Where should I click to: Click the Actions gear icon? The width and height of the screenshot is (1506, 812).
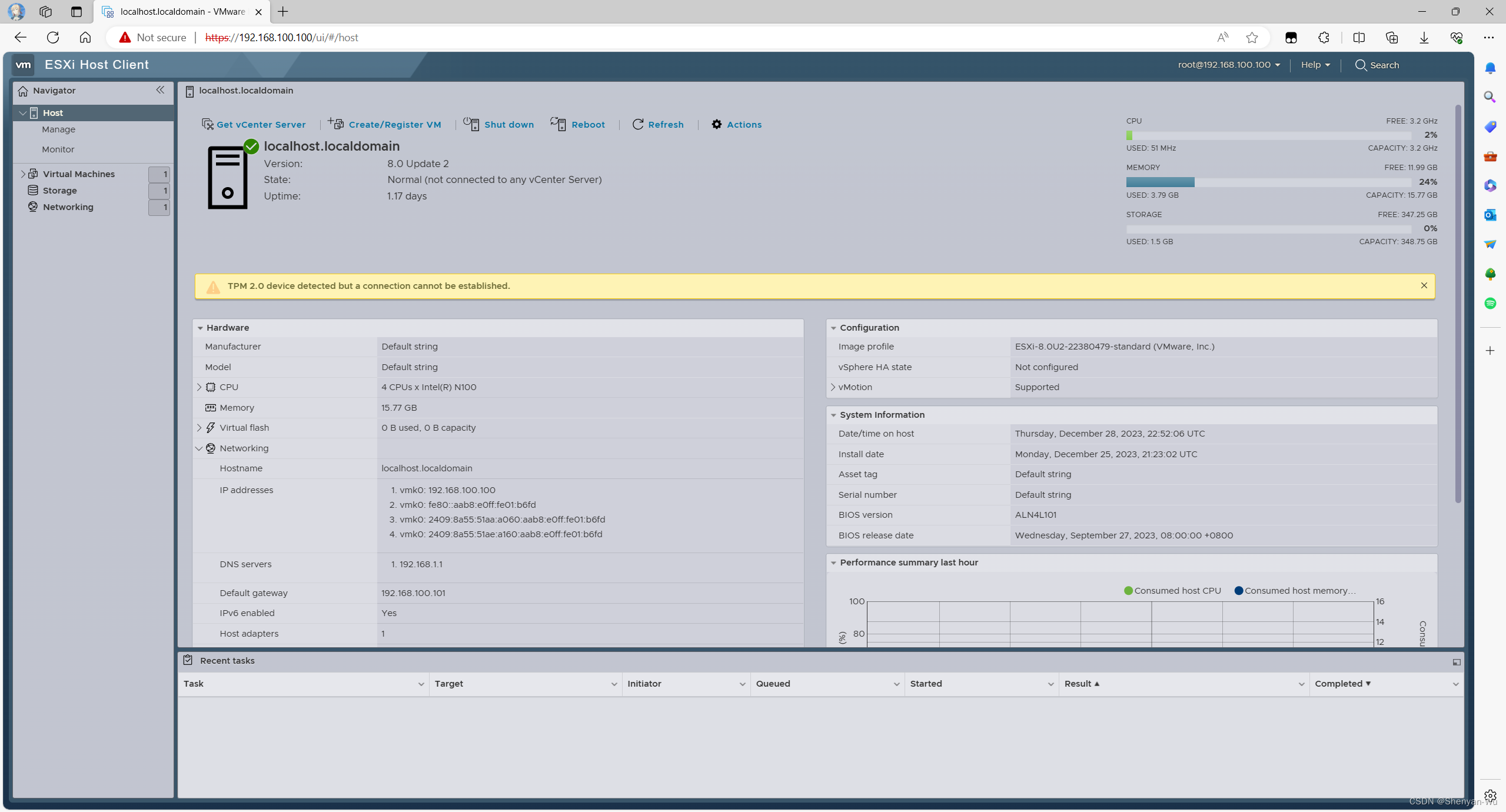point(716,124)
